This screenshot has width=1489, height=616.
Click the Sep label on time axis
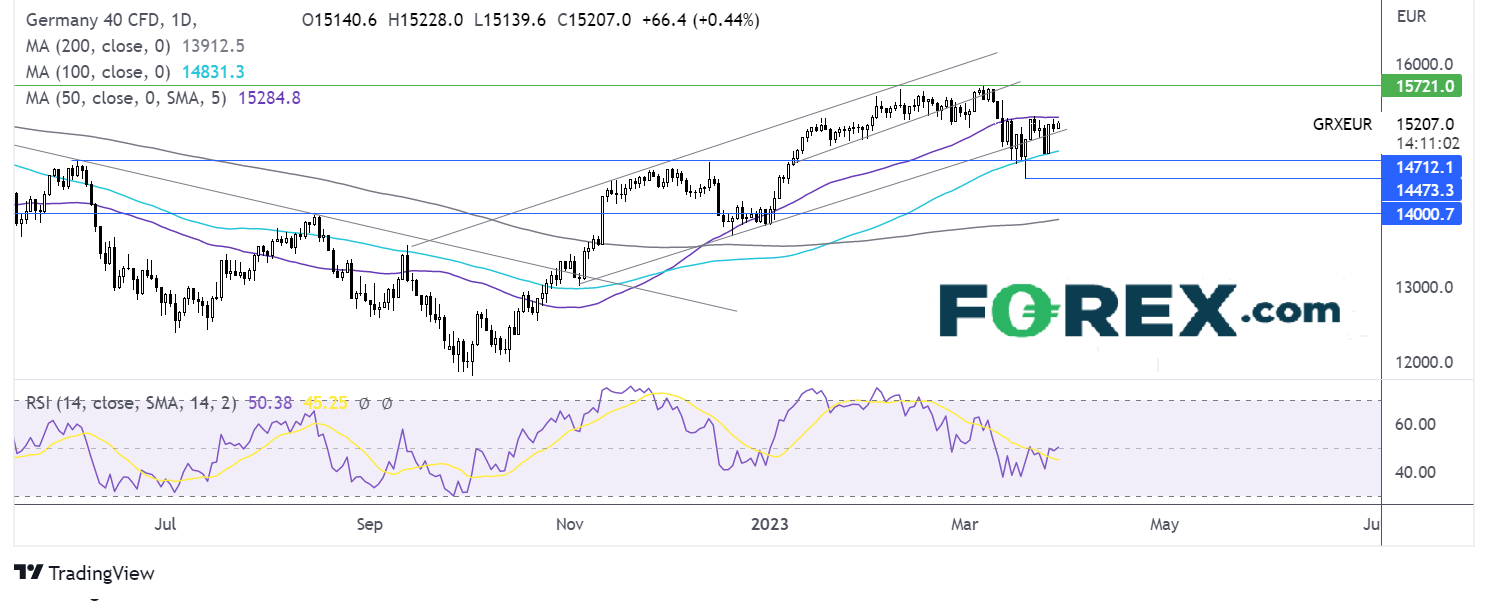[370, 524]
